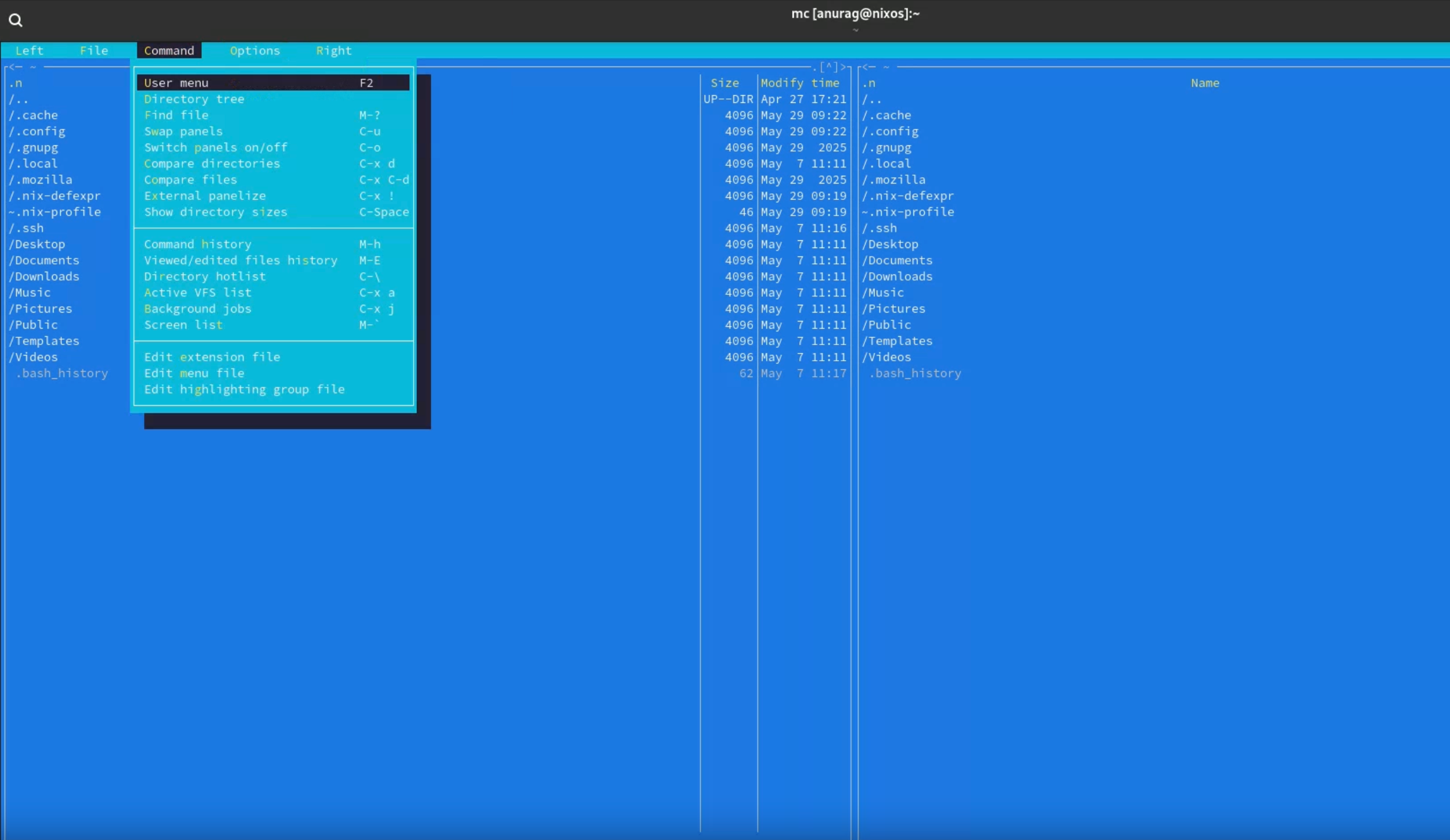Choose Compare directories entry
The image size is (1450, 840).
(x=212, y=163)
